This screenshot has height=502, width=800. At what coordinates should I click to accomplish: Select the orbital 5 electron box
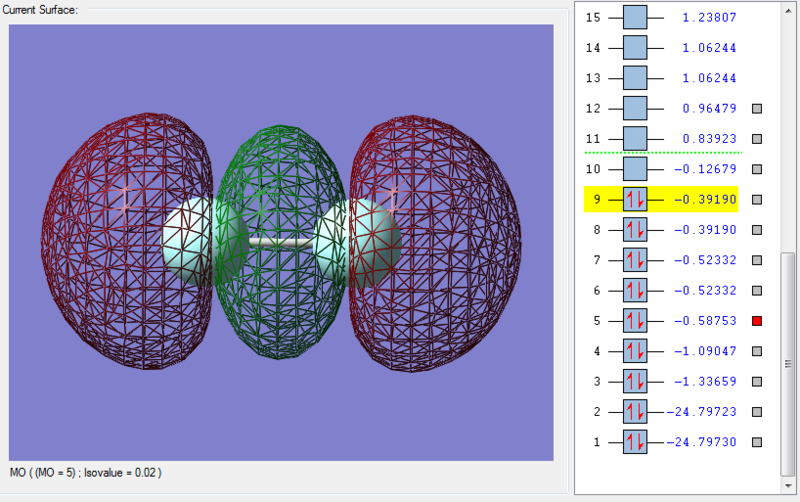pos(635,321)
